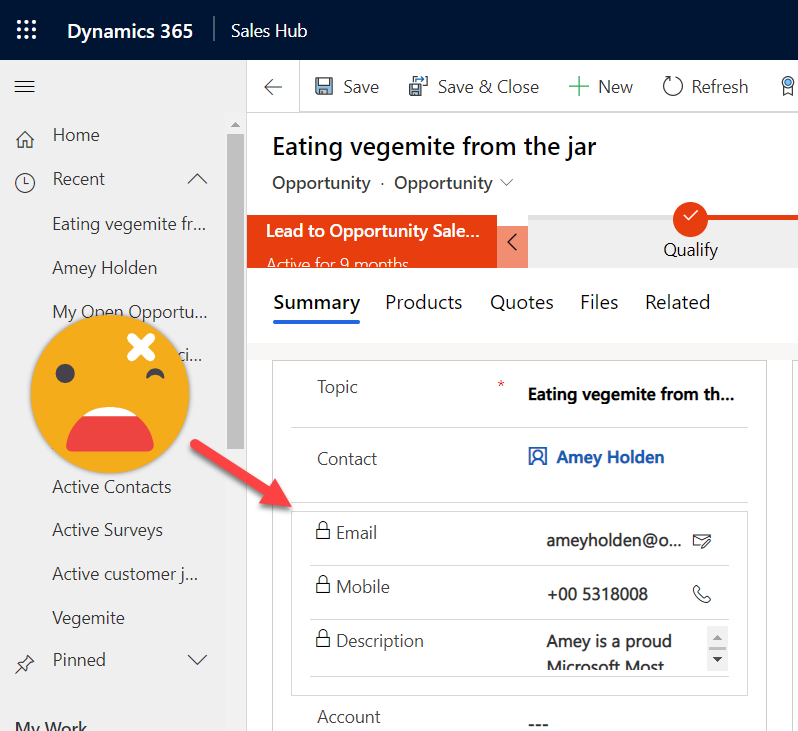Click the phone call icon
Viewport: 798px width, 731px height.
[702, 594]
